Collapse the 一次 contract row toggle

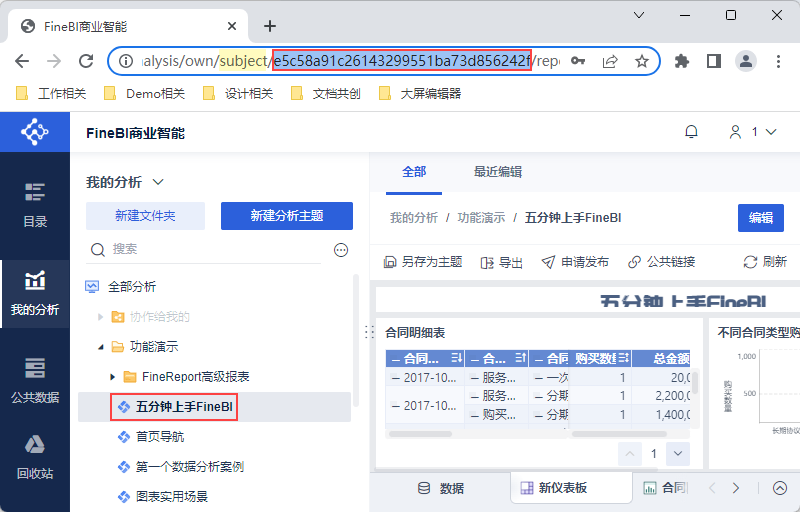coord(538,378)
